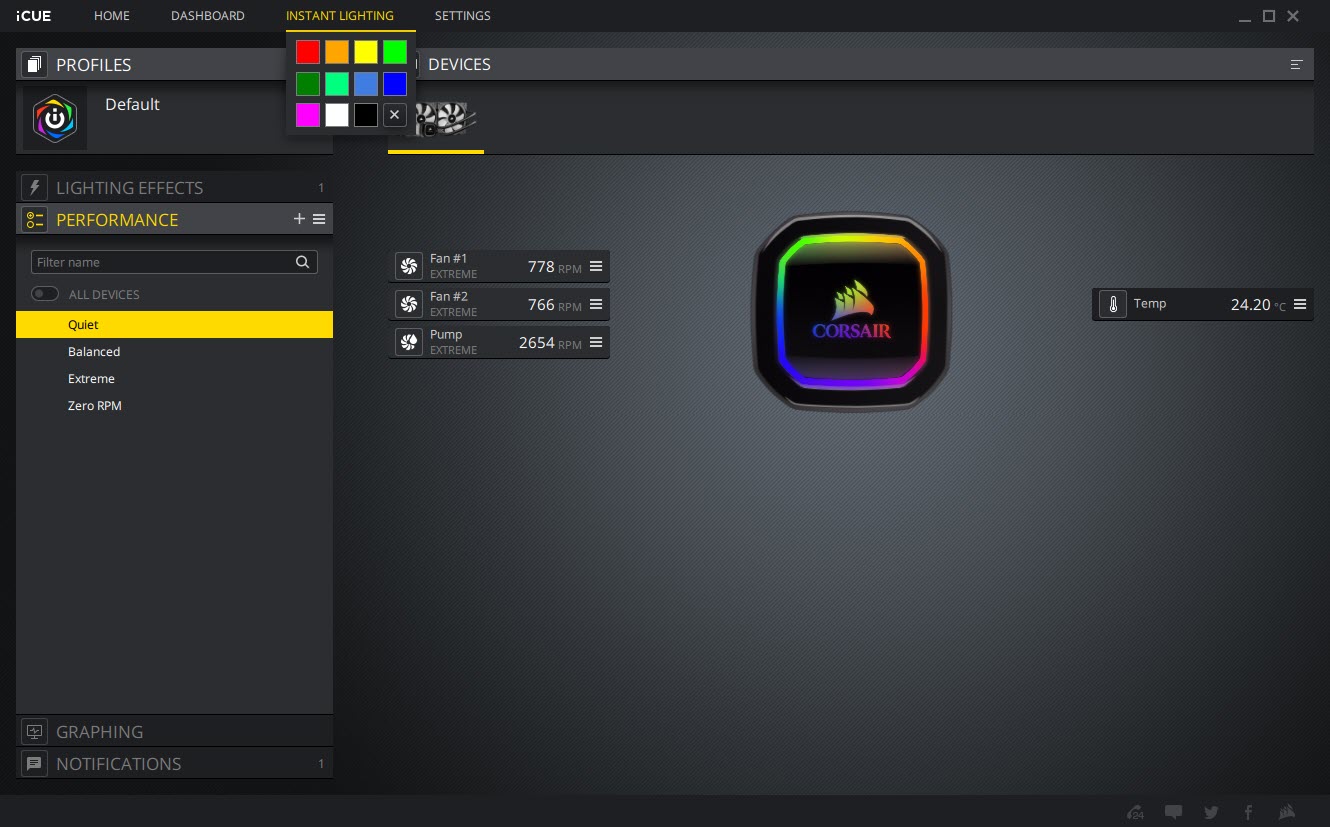Open the forum chat bubble icon in footer
This screenshot has width=1330, height=827.
coord(1174,812)
